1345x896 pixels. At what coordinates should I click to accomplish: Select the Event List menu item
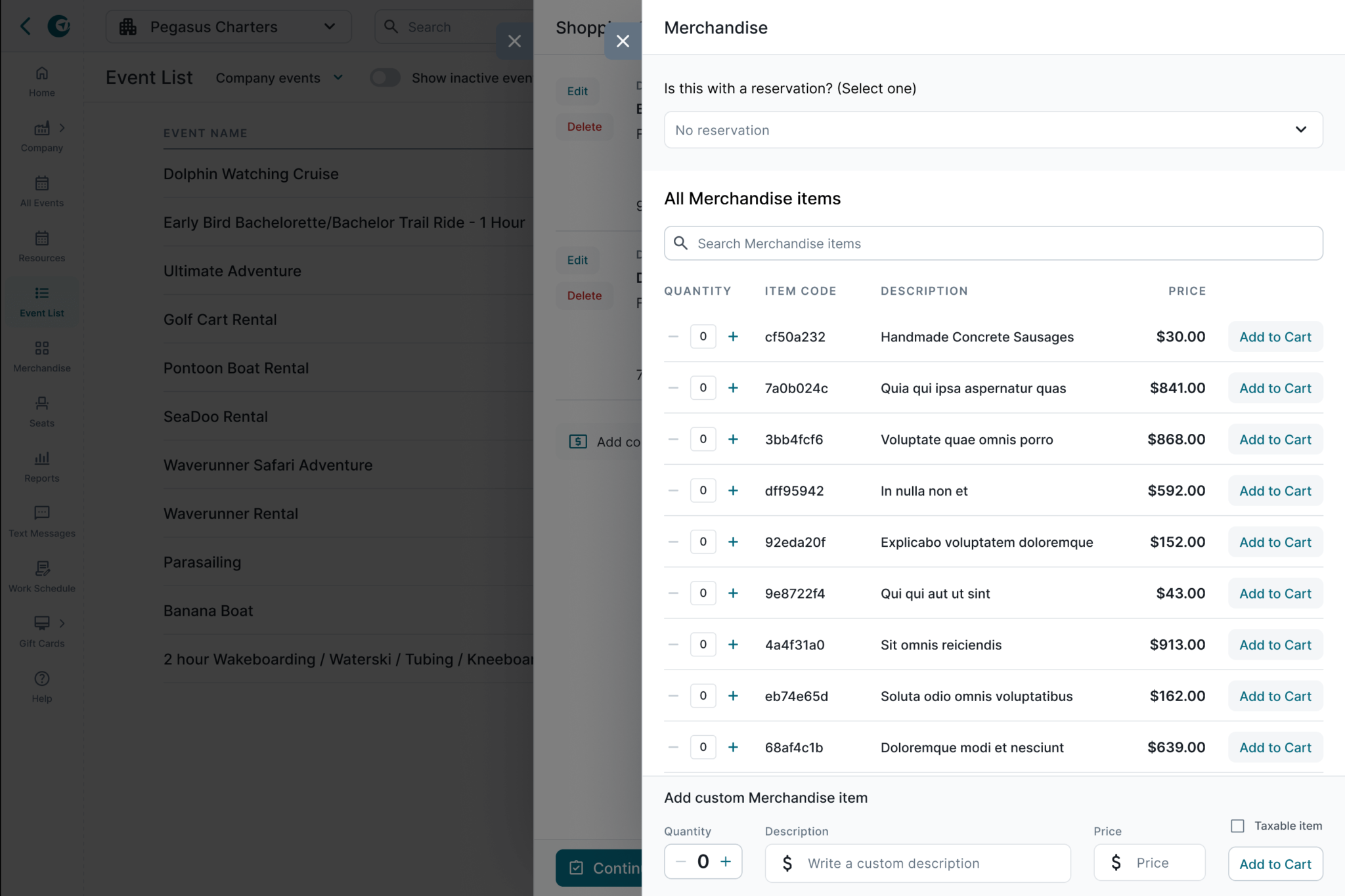[x=41, y=301]
